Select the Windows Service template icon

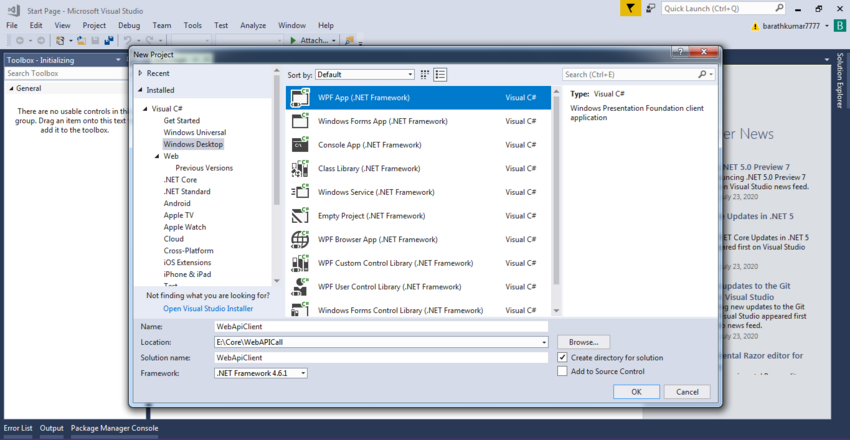point(299,192)
